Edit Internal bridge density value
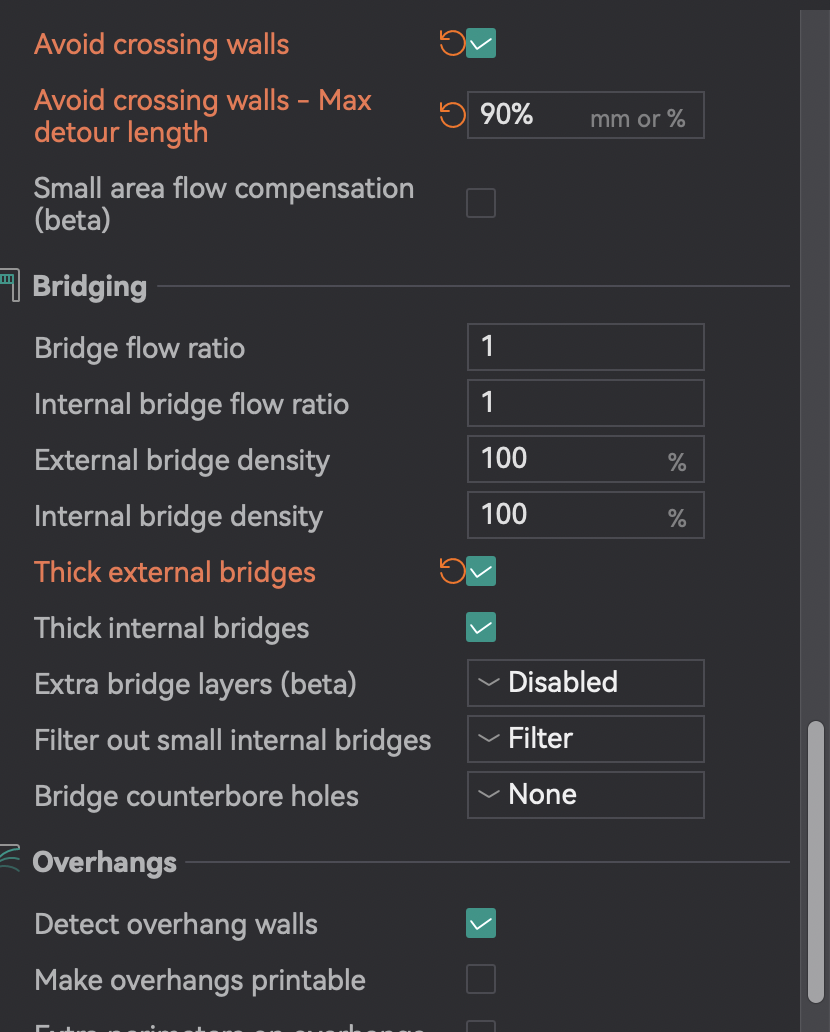830x1032 pixels. 586,515
